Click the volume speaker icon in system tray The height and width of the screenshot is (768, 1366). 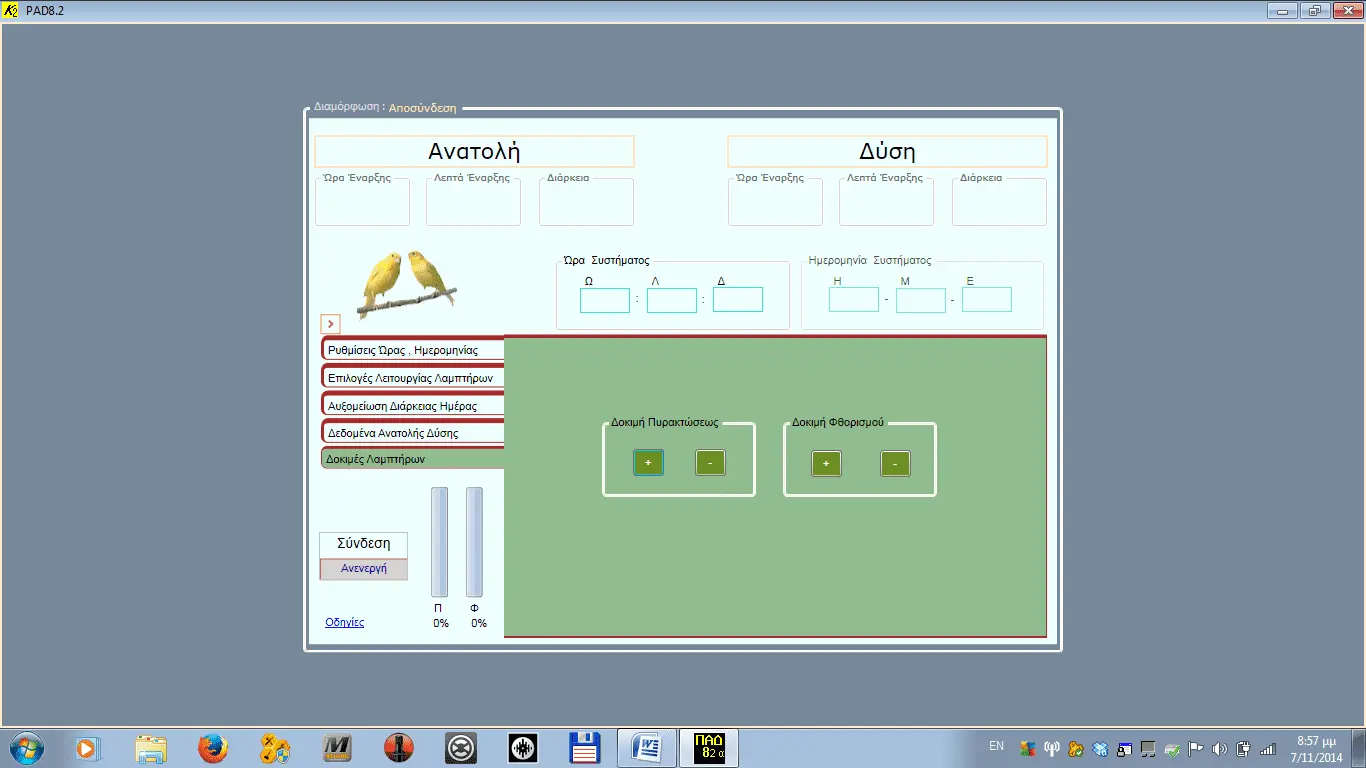coord(1219,748)
